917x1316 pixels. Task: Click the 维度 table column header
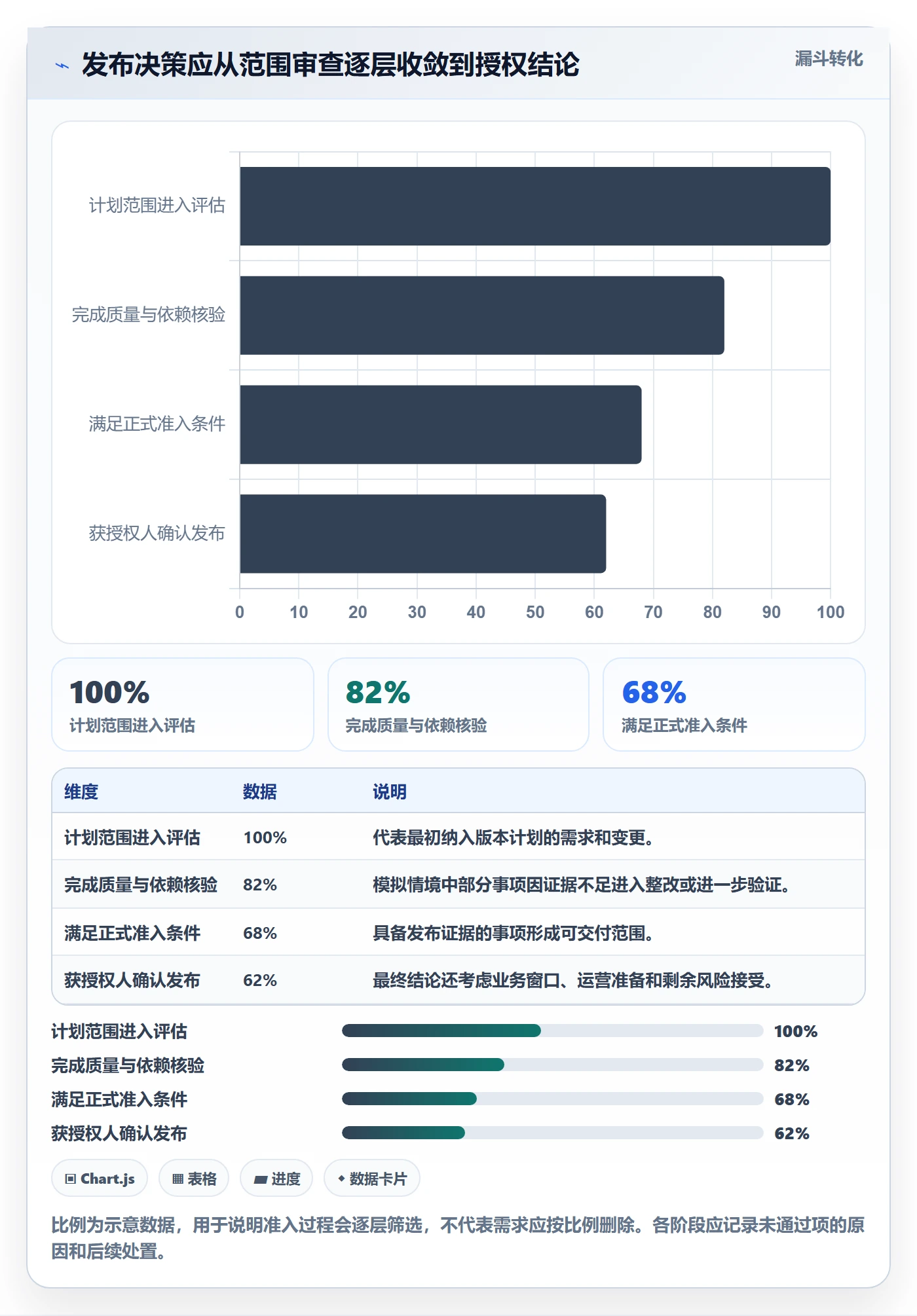pos(81,792)
